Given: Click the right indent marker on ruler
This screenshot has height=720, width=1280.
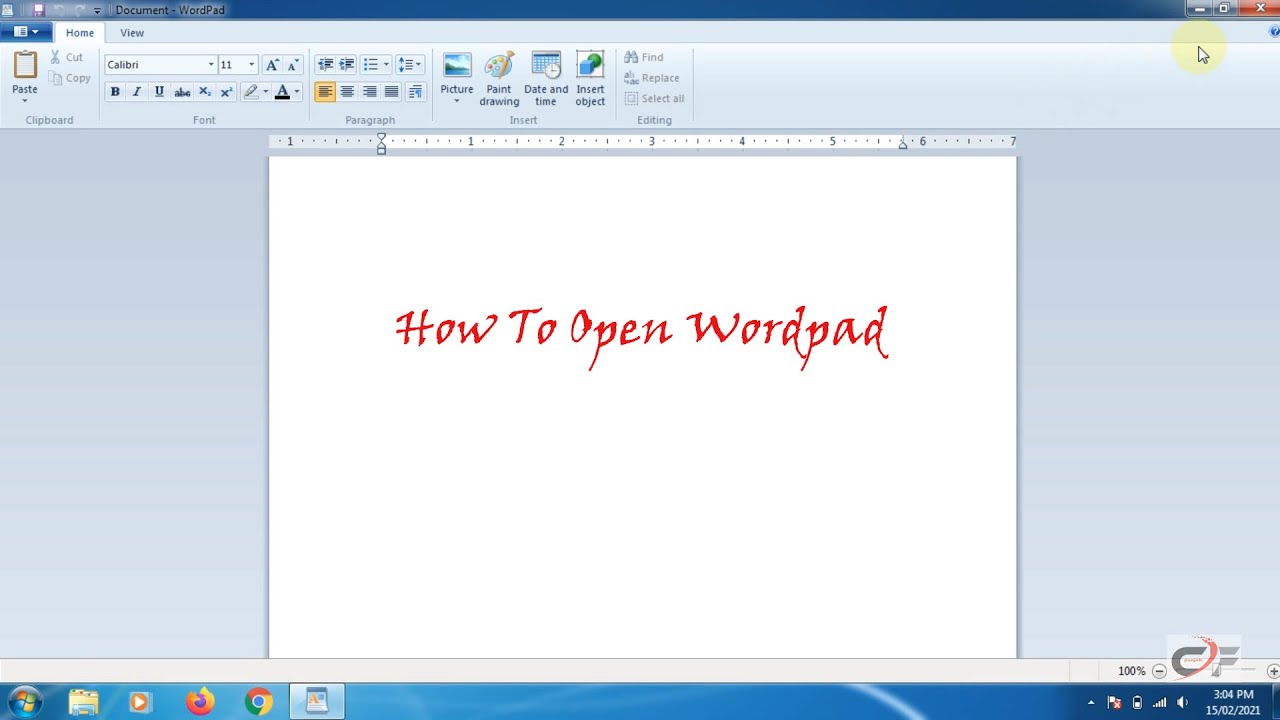Looking at the screenshot, I should (x=903, y=145).
